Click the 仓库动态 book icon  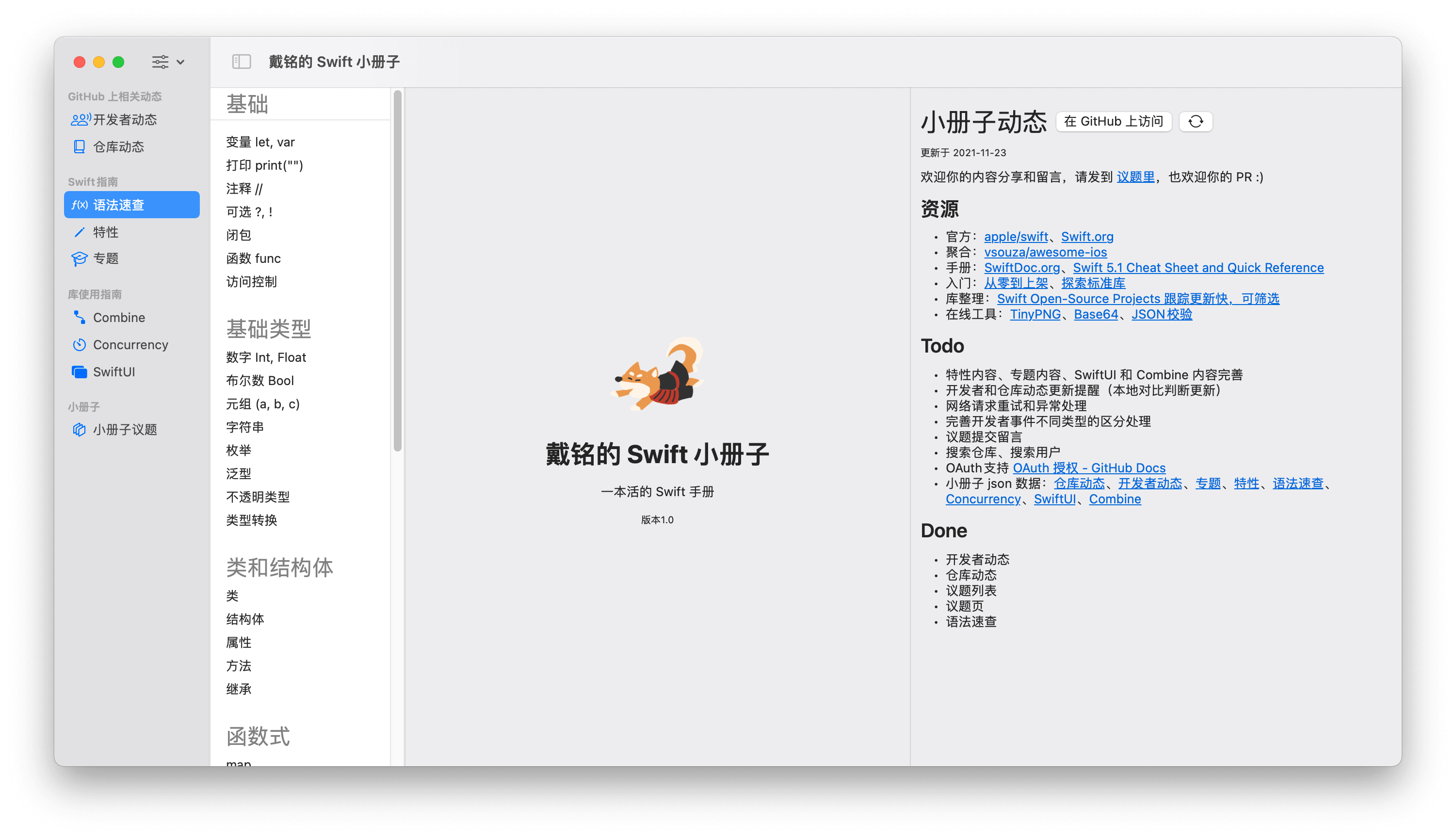click(80, 147)
